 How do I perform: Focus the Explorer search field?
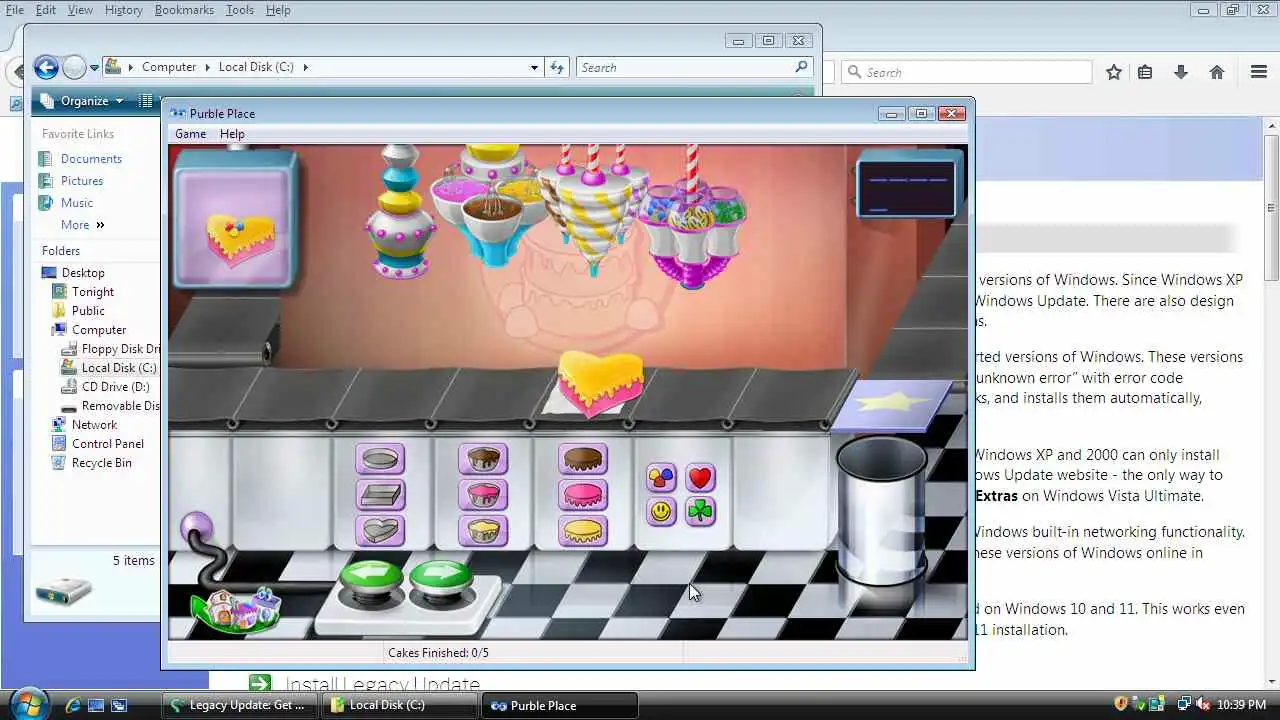[x=693, y=67]
